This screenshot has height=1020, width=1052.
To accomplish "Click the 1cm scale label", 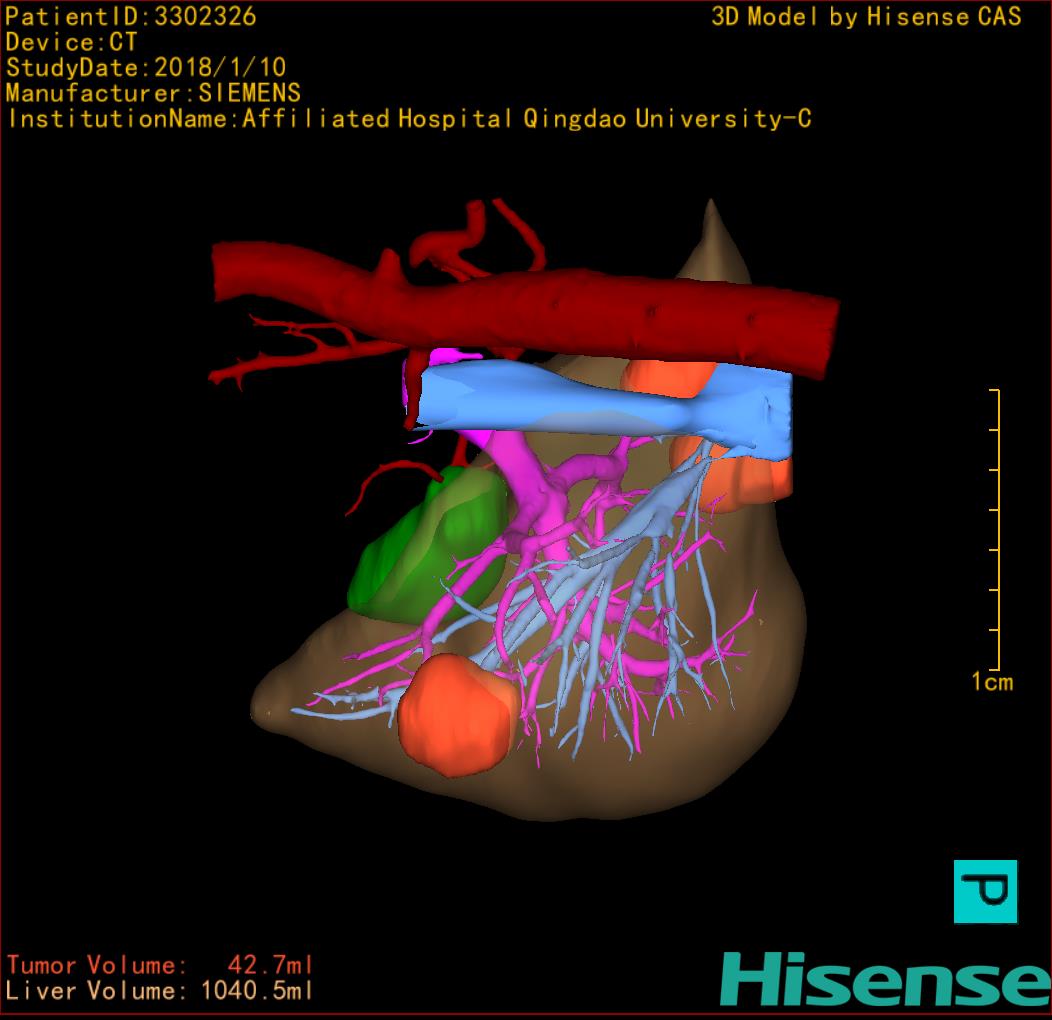I will 992,682.
